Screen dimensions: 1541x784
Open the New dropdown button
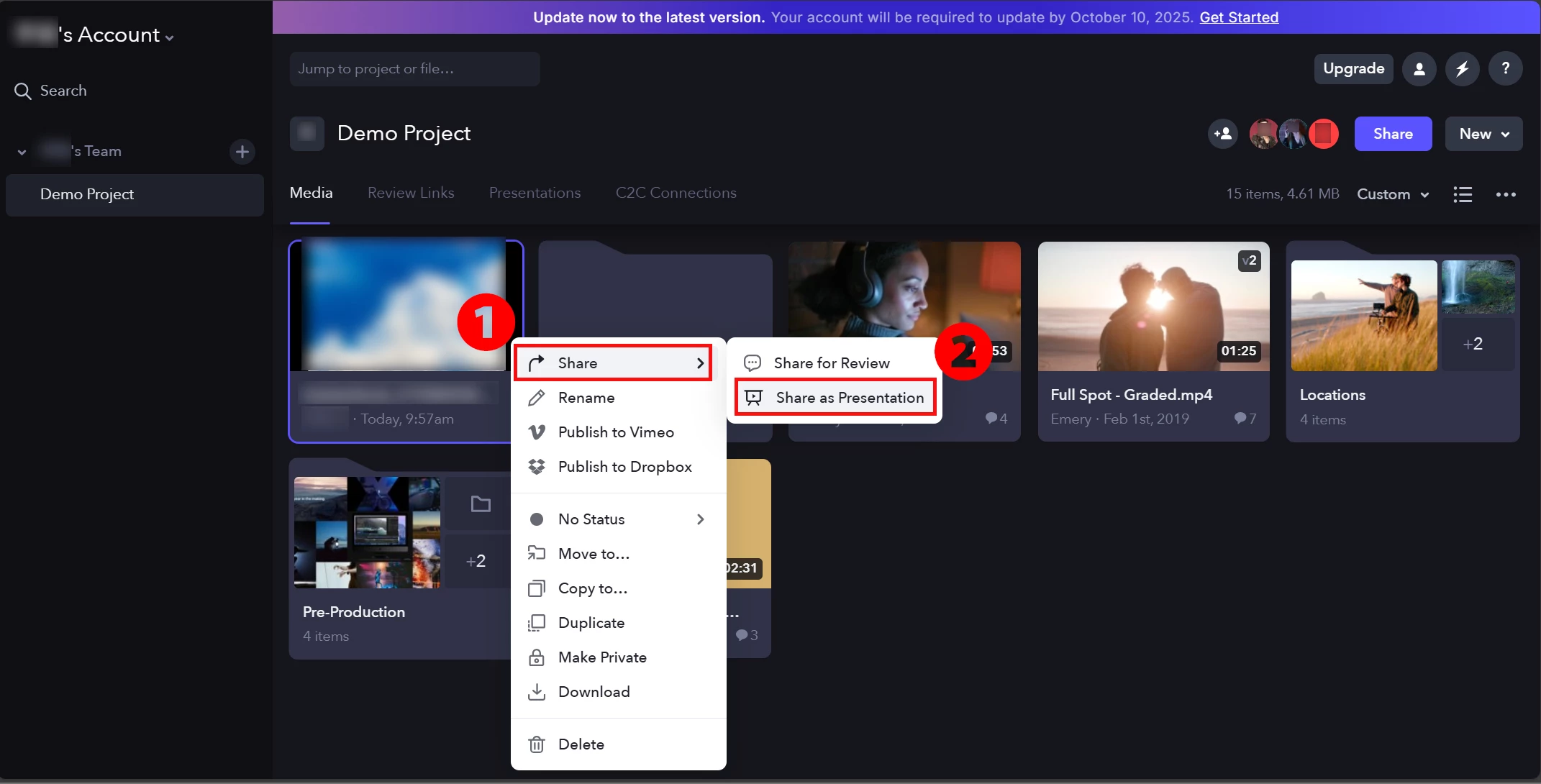pos(1483,134)
